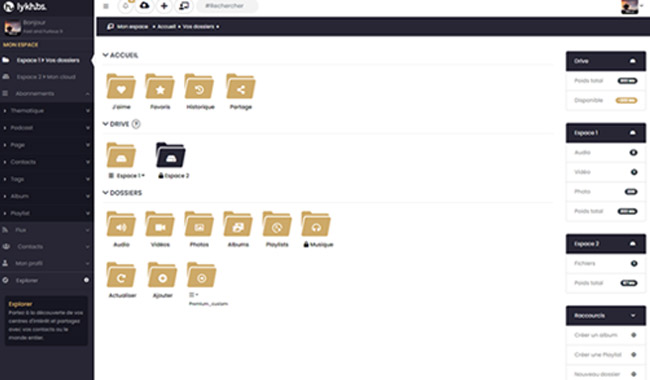This screenshot has height=380, width=650.
Task: Click the chat bubbles icon in top toolbar
Action: click(184, 6)
